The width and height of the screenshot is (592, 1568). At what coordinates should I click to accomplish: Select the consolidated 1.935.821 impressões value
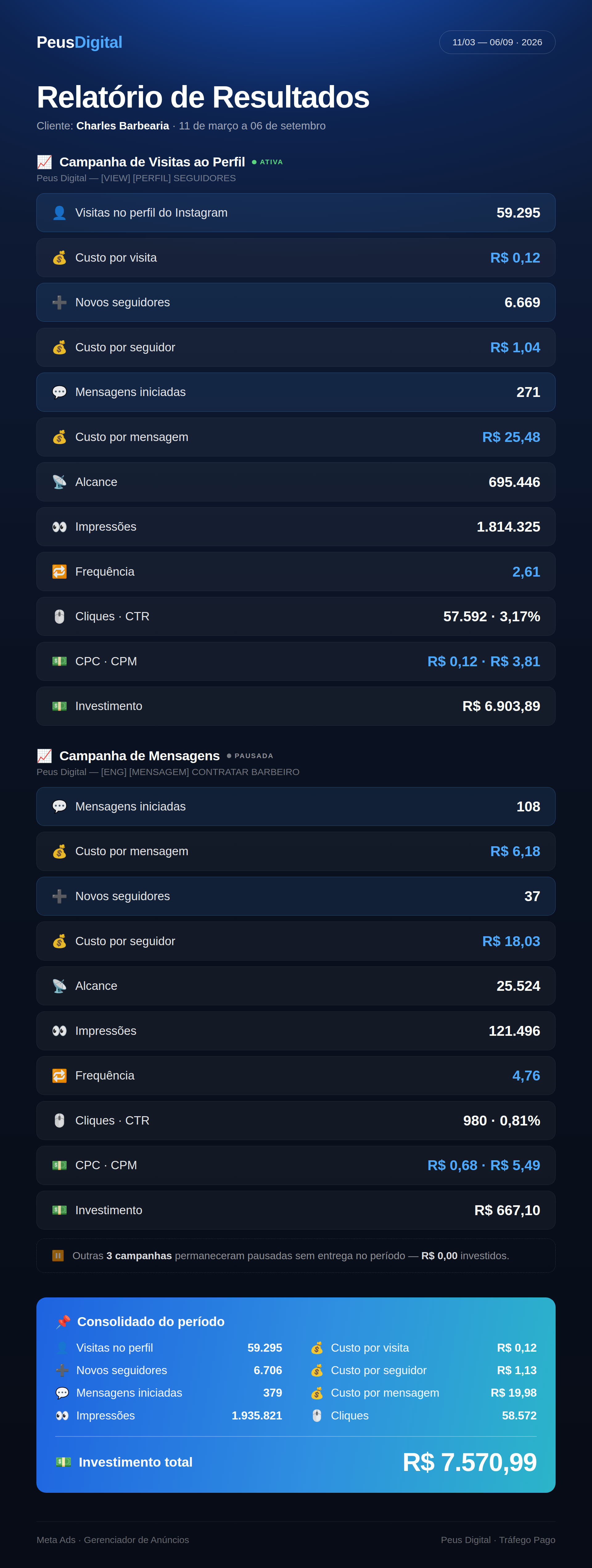click(x=257, y=1416)
